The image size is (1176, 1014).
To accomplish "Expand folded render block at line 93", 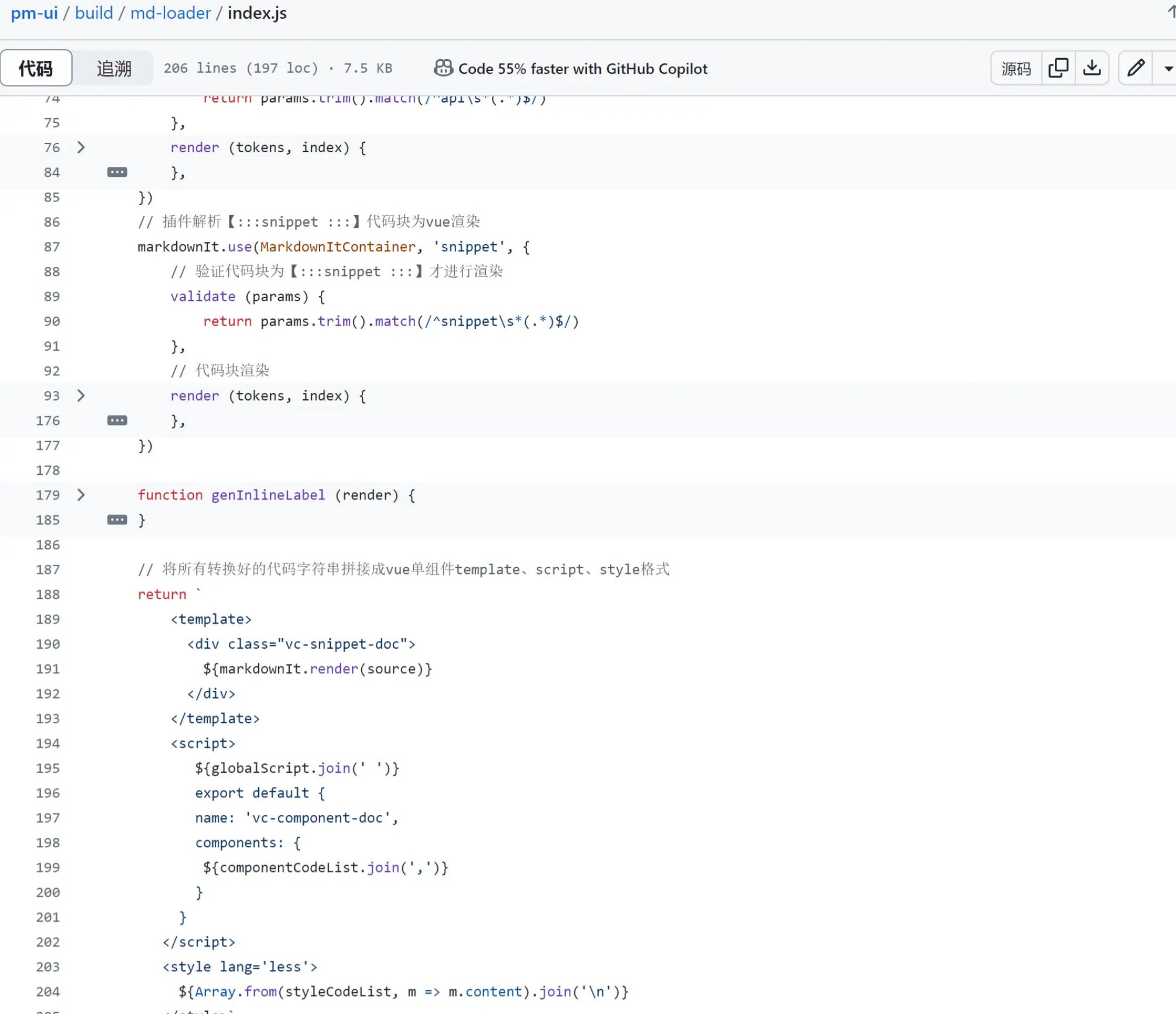I will pyautogui.click(x=81, y=395).
